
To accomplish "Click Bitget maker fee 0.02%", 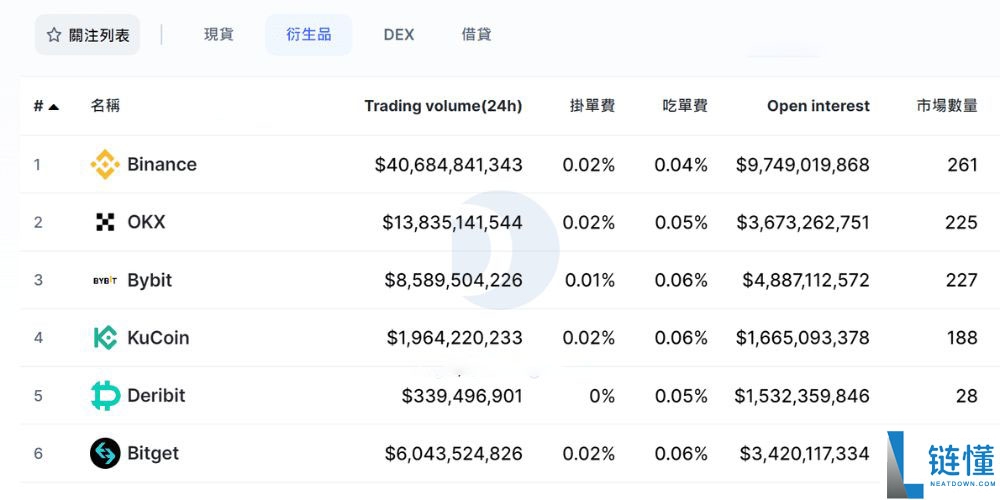I will (x=589, y=453).
